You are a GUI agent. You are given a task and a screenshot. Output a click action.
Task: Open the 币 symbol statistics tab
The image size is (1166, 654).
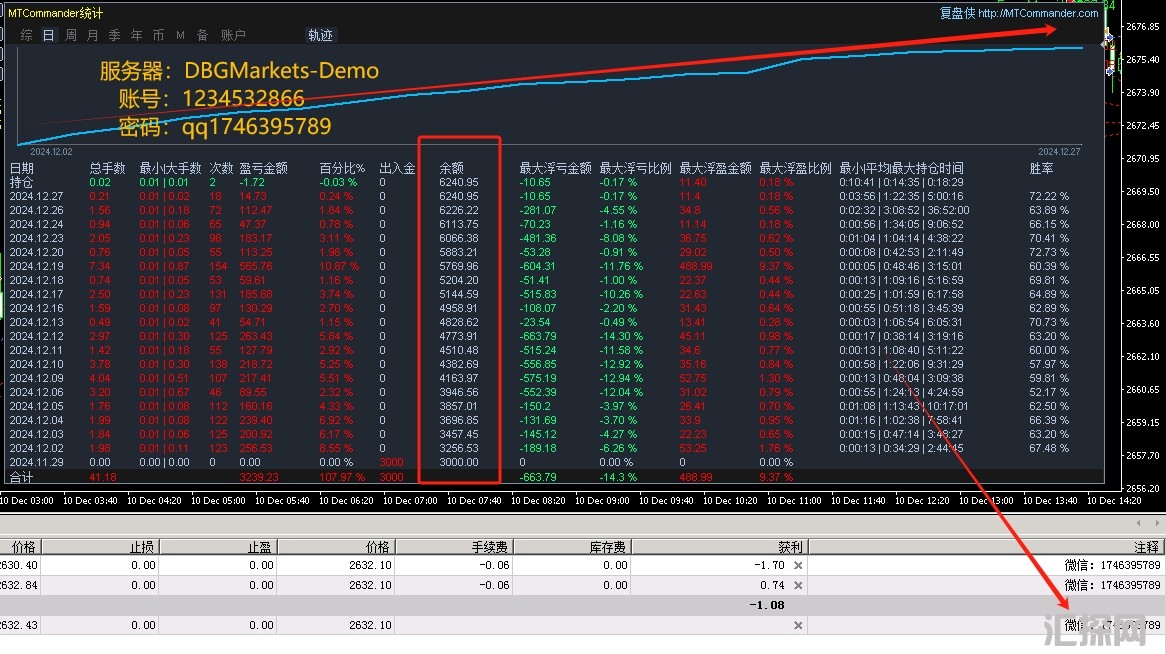click(x=158, y=35)
